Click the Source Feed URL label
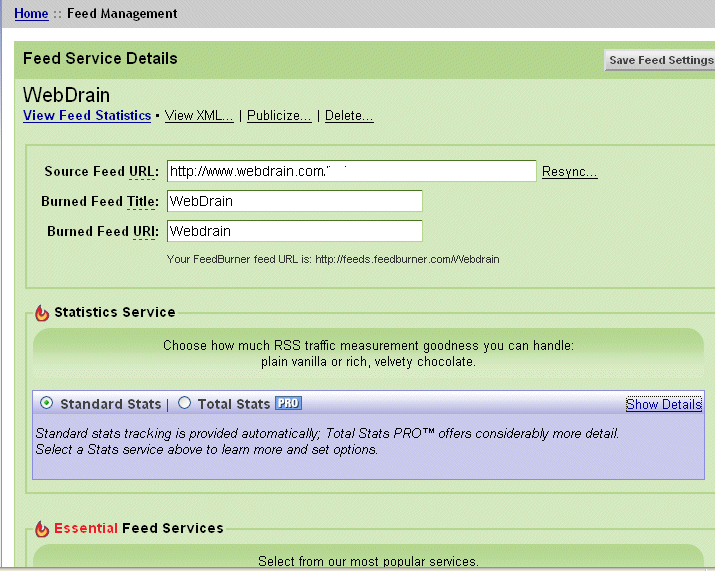This screenshot has height=571, width=715. tap(101, 172)
